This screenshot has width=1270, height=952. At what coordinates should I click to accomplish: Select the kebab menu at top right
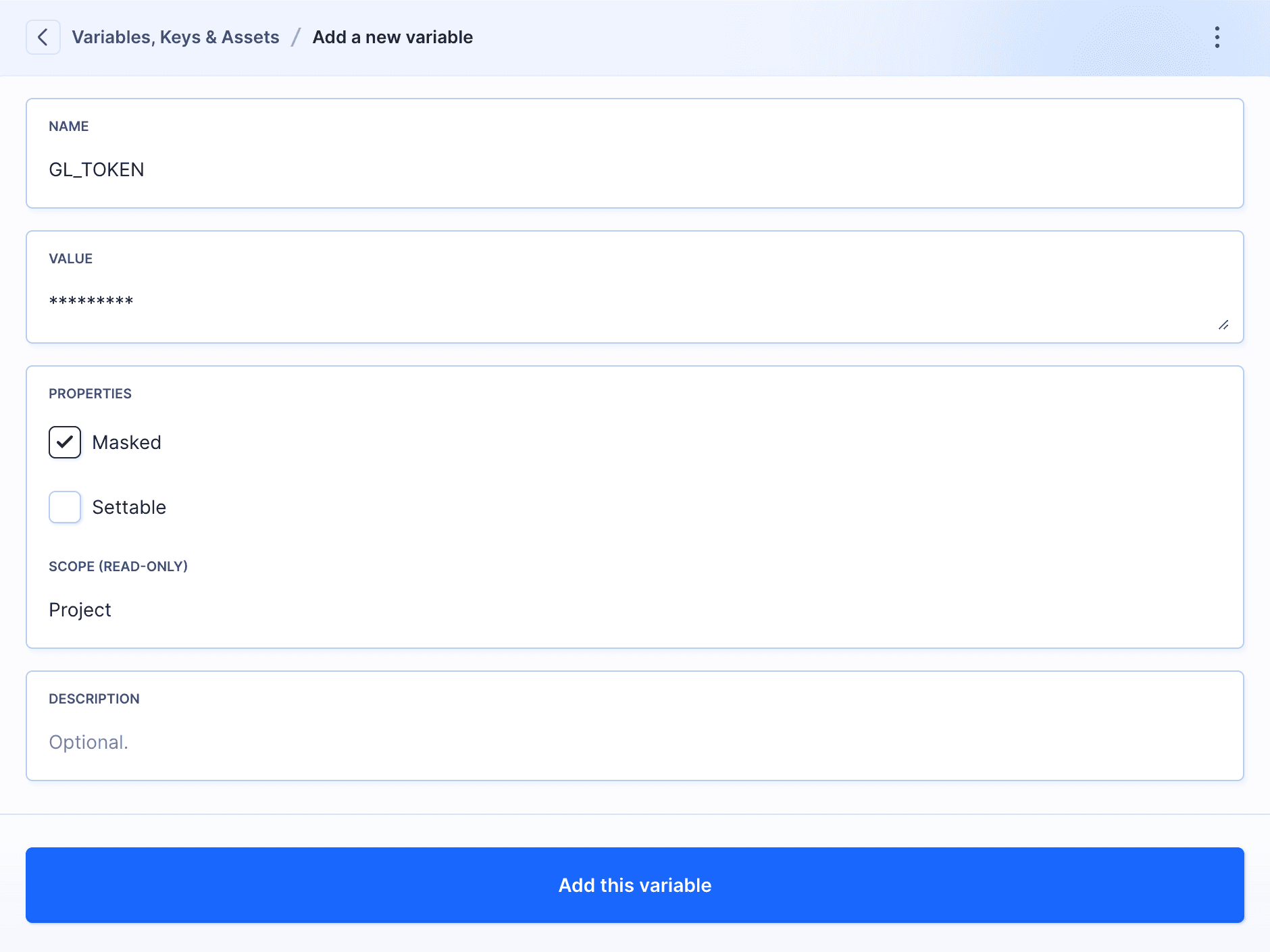click(x=1218, y=36)
